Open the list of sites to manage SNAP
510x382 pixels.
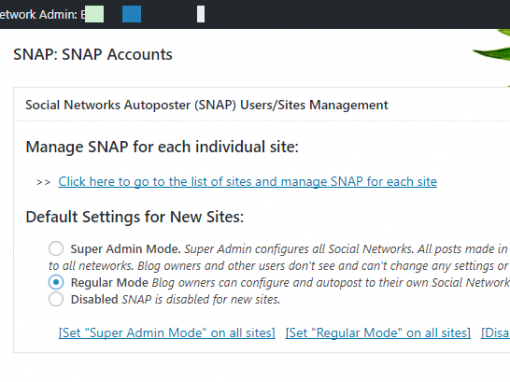pos(247,182)
